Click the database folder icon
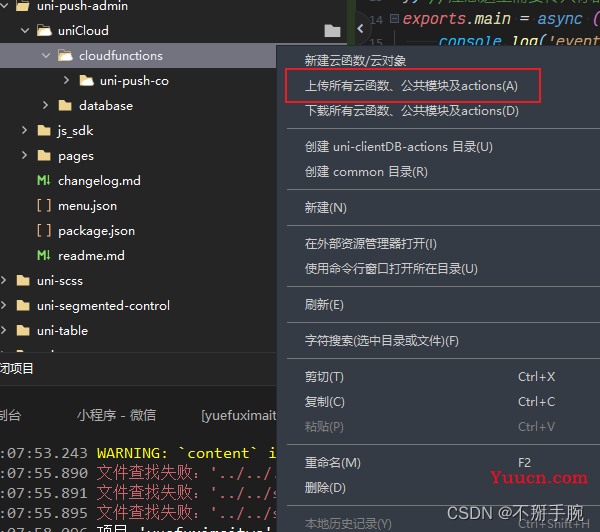600x532 pixels. coord(65,105)
